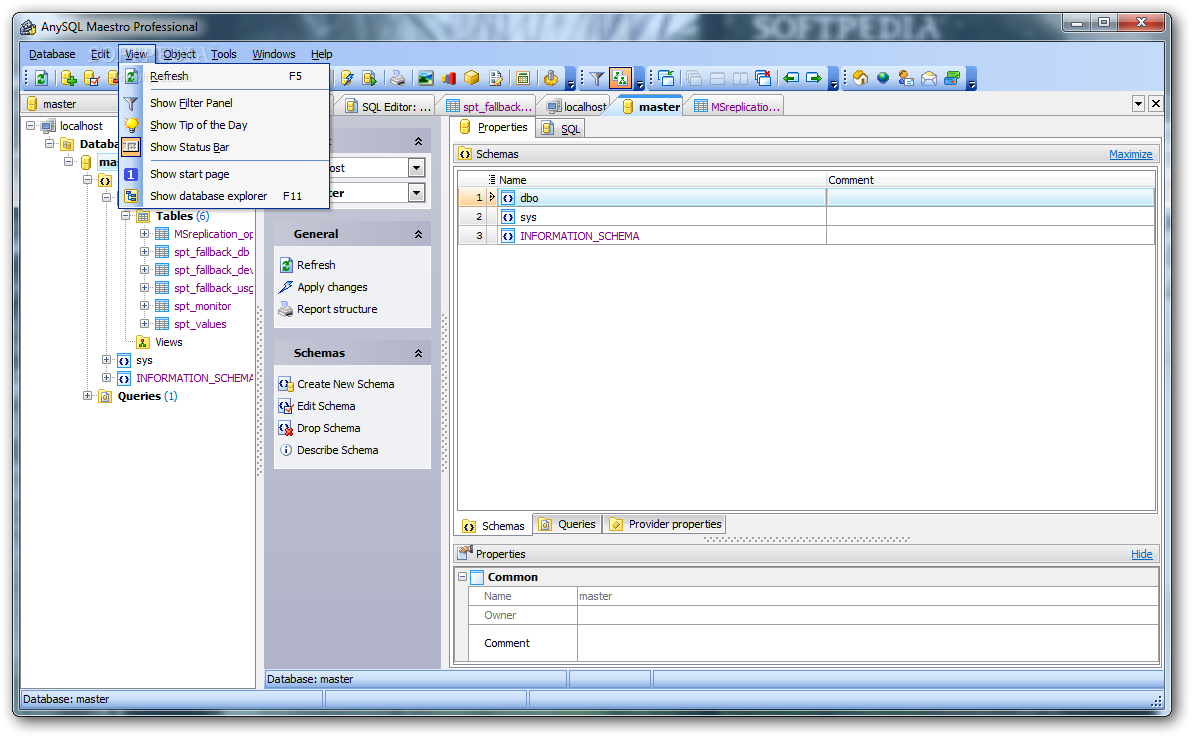Viewport: 1192px width, 737px height.
Task: Open the first combo box dropdown arrow
Action: [417, 168]
